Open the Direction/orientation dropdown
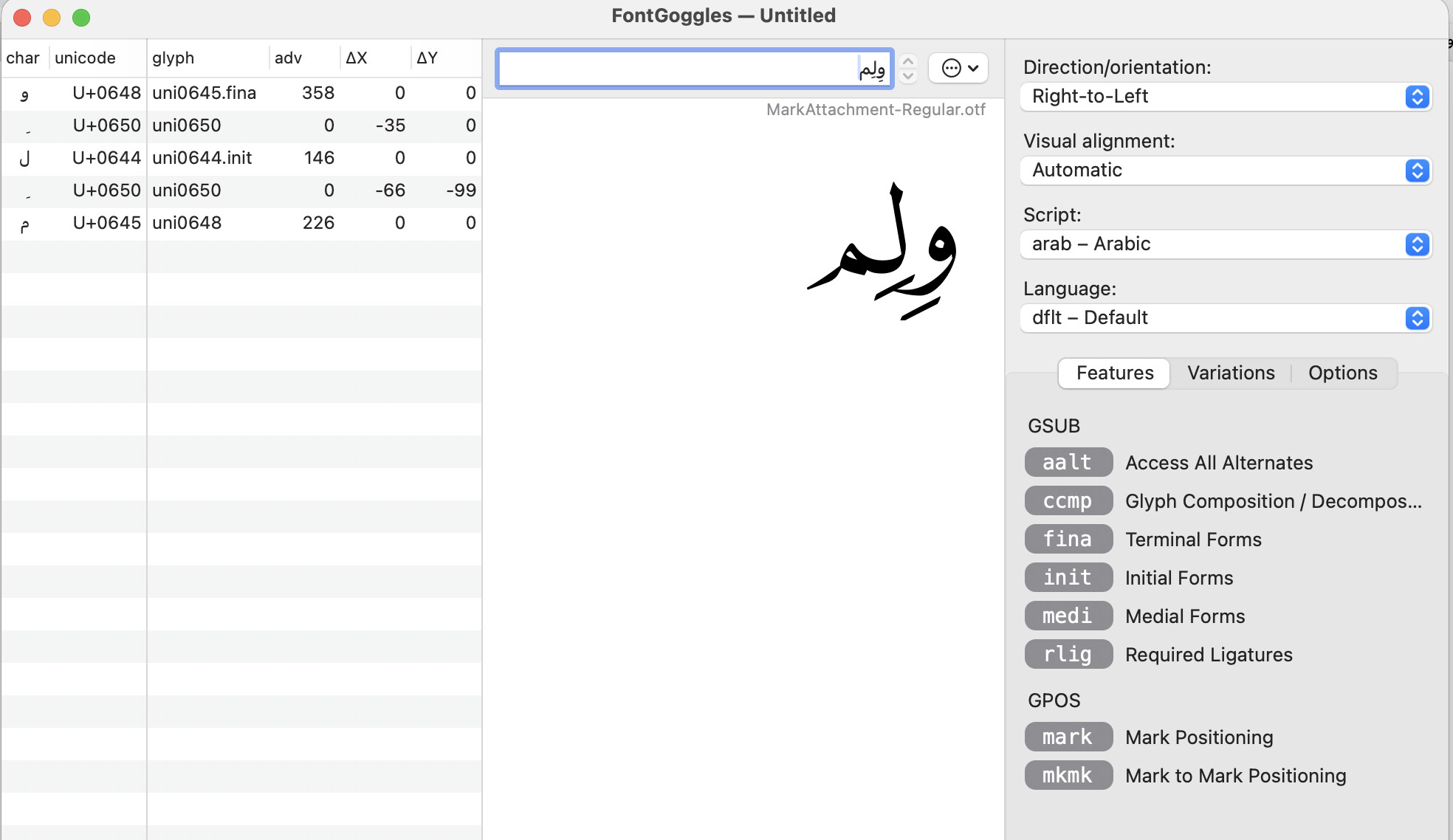The width and height of the screenshot is (1453, 840). pyautogui.click(x=1226, y=97)
